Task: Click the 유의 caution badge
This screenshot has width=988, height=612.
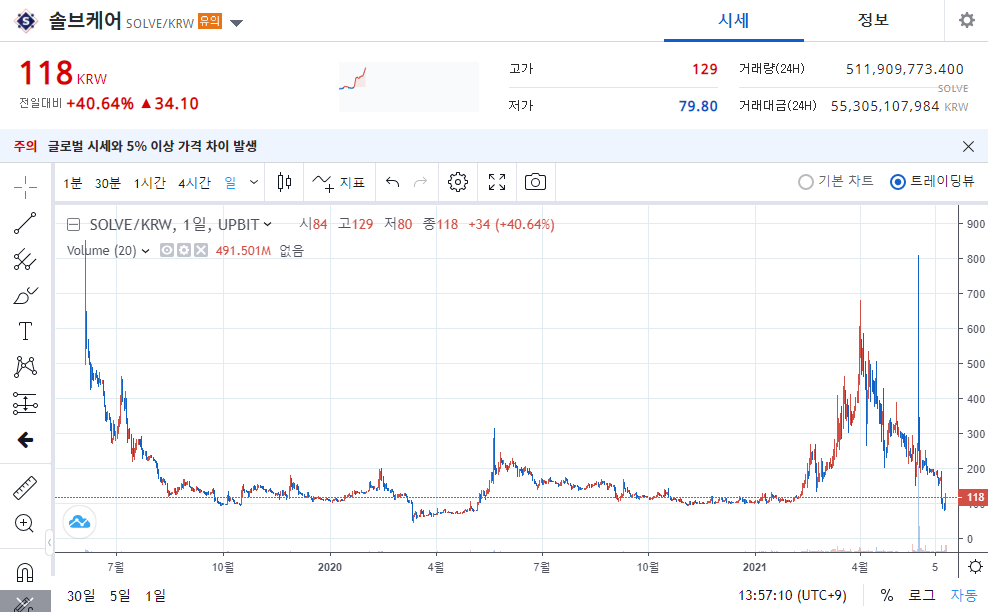Action: [x=210, y=21]
